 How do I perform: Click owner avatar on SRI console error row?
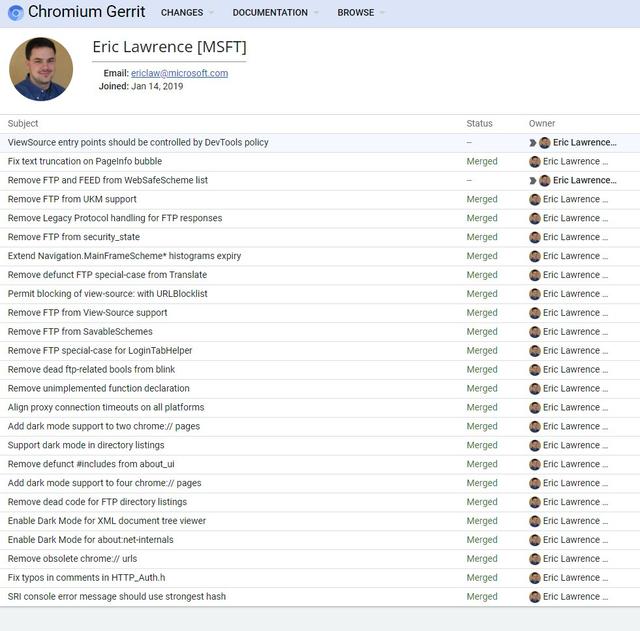point(535,597)
